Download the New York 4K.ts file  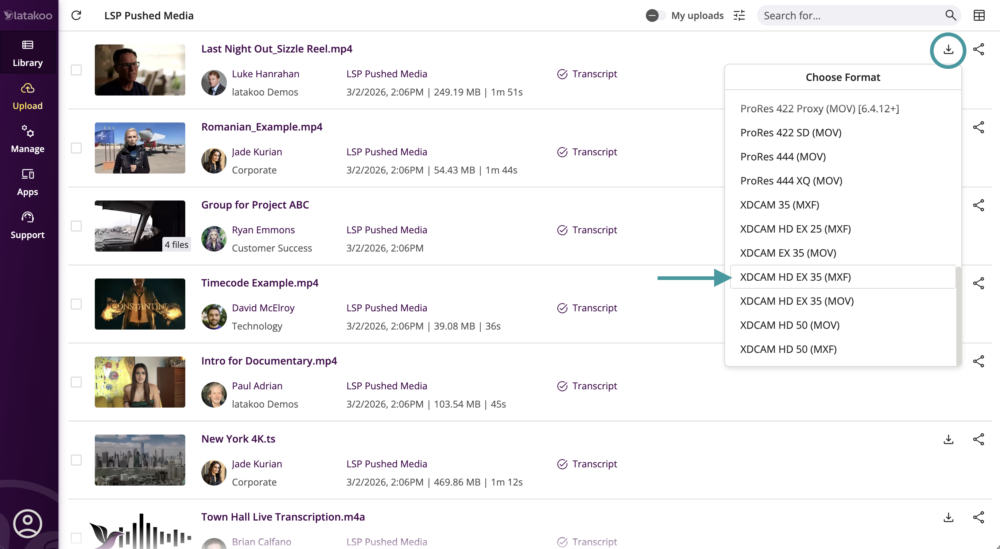coord(948,439)
